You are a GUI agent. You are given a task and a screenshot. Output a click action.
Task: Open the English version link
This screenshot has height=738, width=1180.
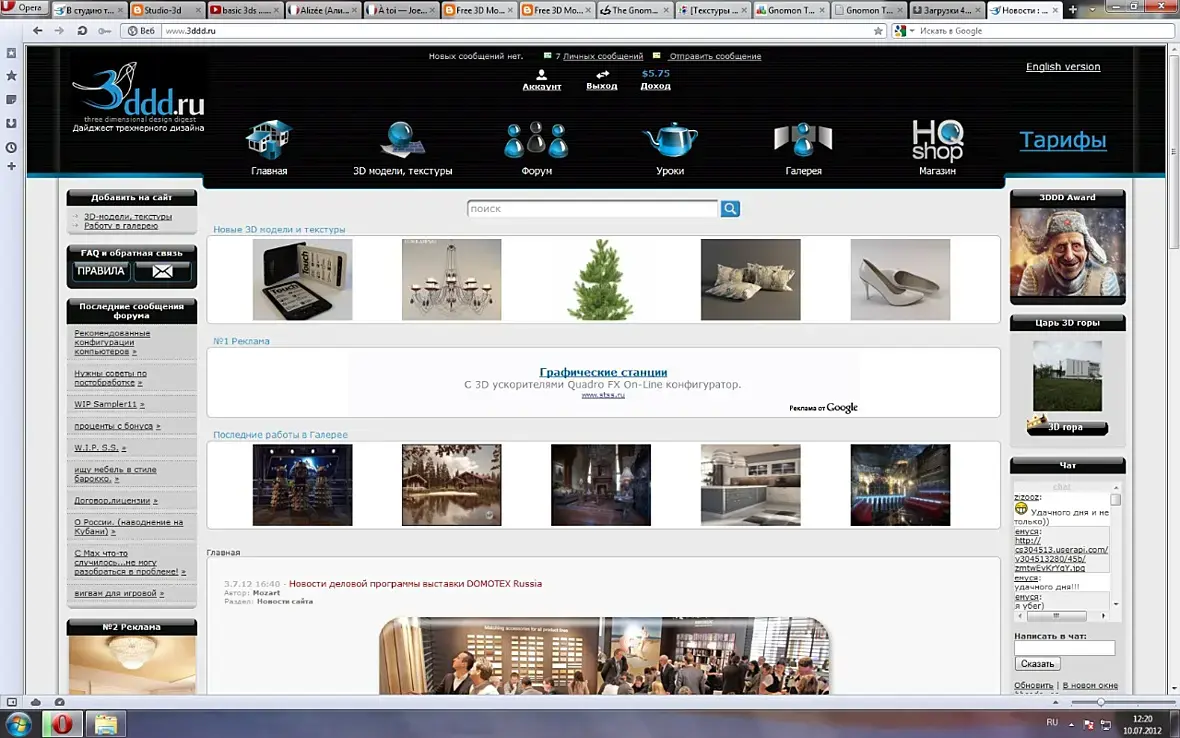[1063, 66]
